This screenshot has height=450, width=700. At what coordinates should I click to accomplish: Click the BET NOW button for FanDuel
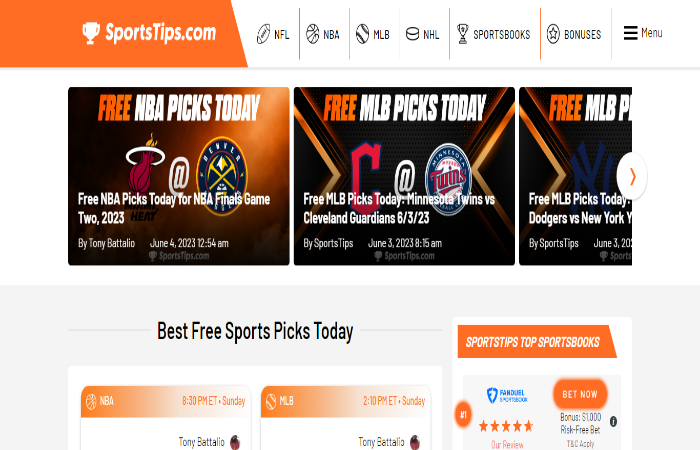580,394
